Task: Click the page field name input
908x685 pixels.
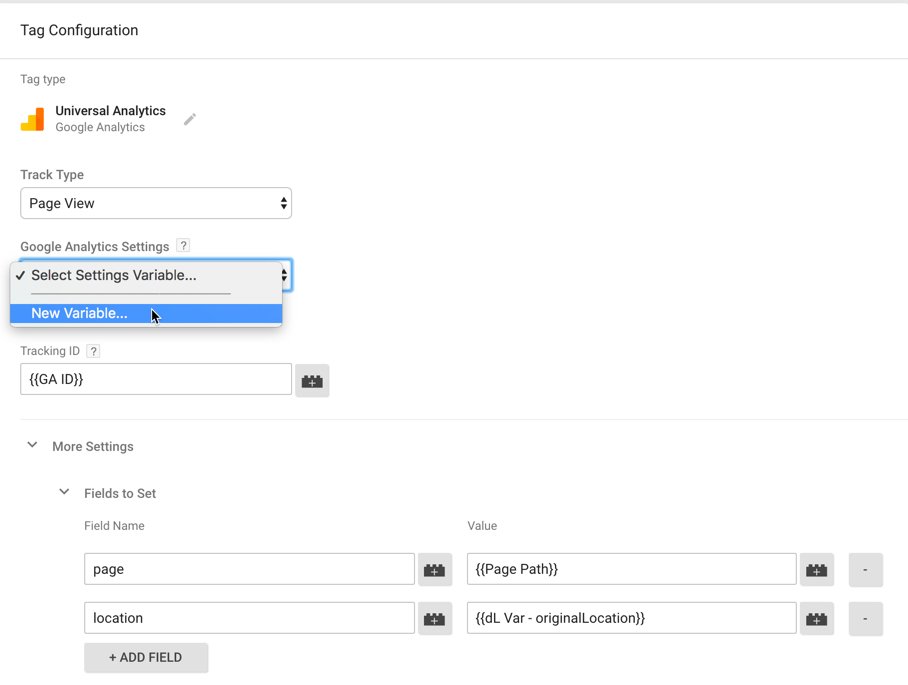Action: 249,569
